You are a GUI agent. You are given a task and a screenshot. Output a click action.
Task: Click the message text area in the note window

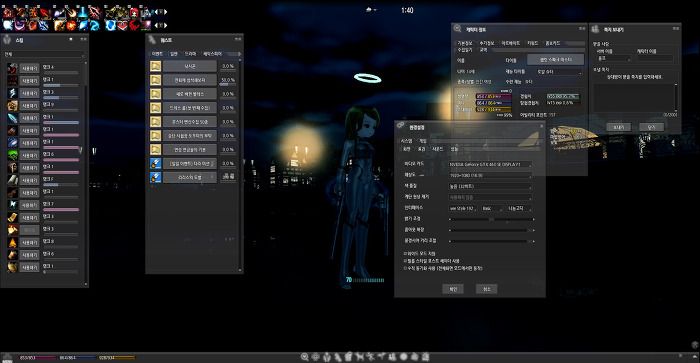click(633, 97)
